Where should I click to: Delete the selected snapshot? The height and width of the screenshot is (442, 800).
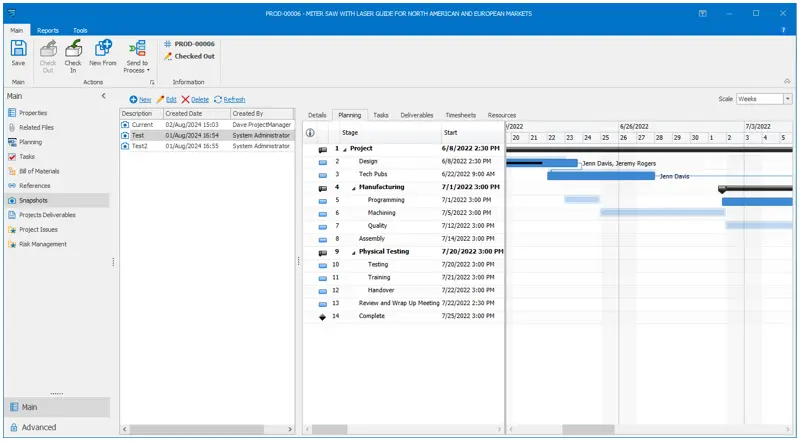point(195,100)
